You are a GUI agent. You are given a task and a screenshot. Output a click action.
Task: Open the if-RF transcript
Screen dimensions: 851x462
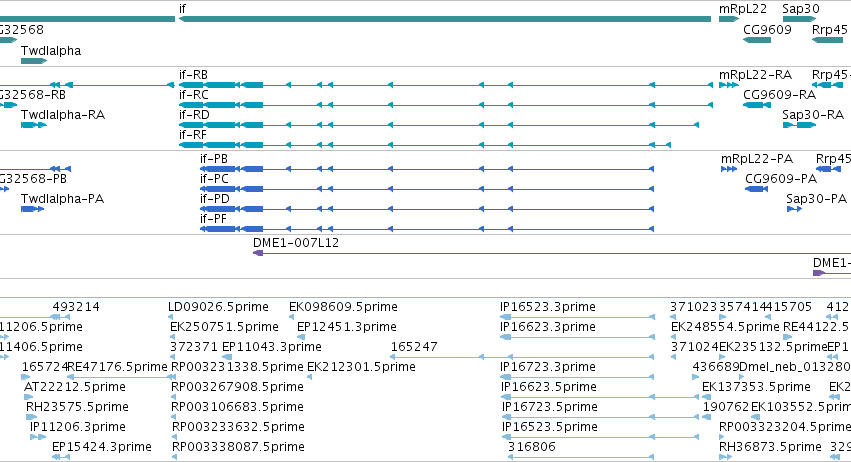425,145
